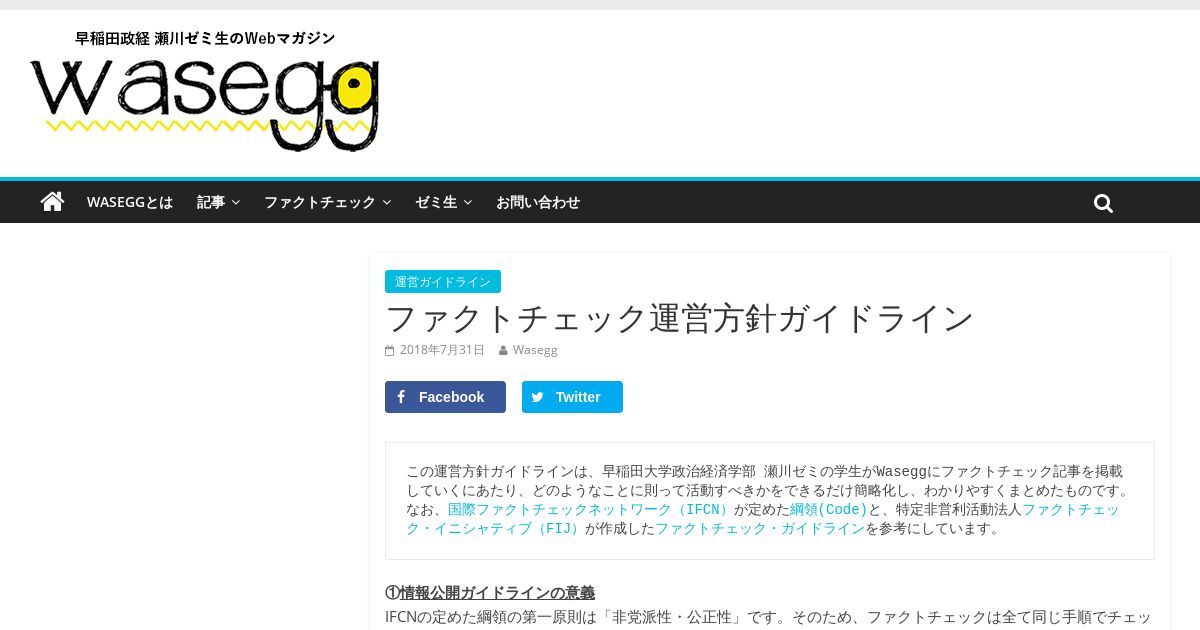The image size is (1200, 630).
Task: Open the ゼミ生 menu item
Action: (436, 202)
